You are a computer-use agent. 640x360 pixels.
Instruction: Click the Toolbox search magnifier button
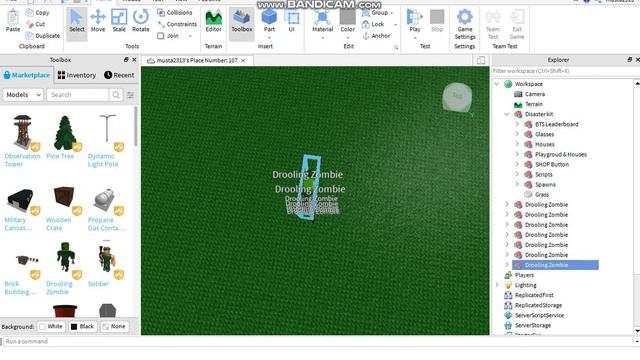tap(116, 95)
